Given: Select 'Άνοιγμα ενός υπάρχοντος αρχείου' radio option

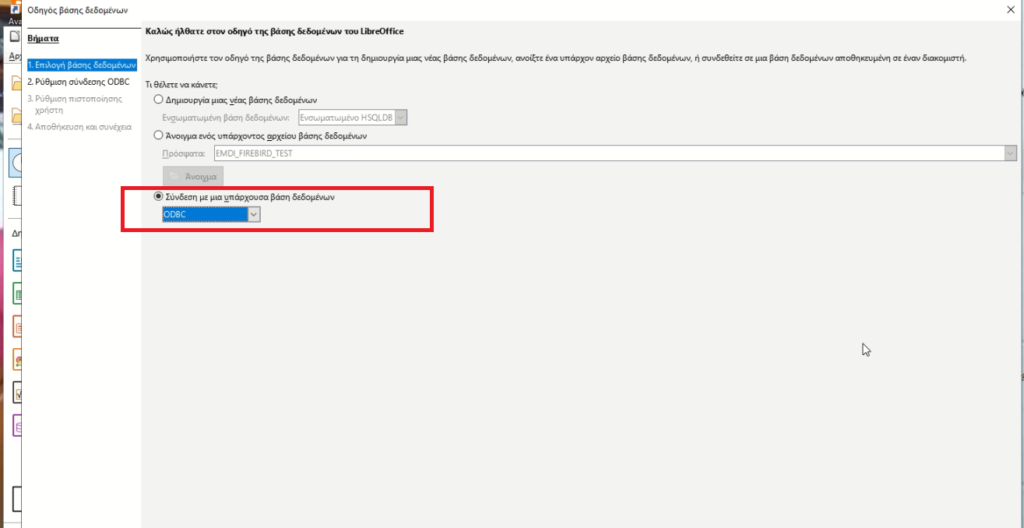Looking at the screenshot, I should 157,134.
